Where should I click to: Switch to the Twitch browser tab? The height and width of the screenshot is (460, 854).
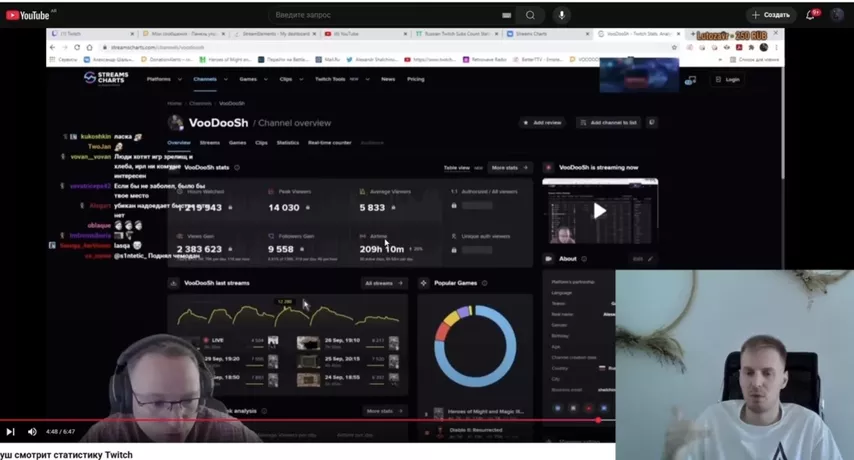click(x=93, y=34)
